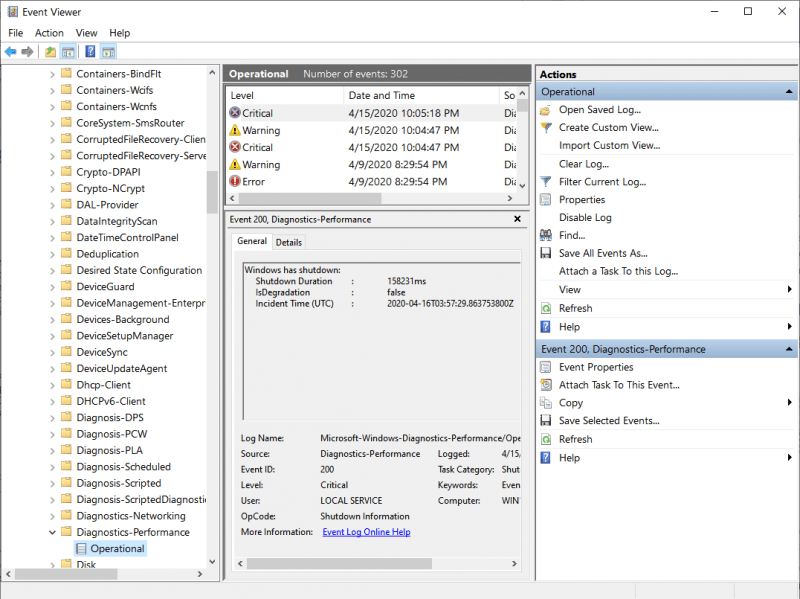The width and height of the screenshot is (800, 599).
Task: Open the View submenu arrow
Action: coord(788,289)
